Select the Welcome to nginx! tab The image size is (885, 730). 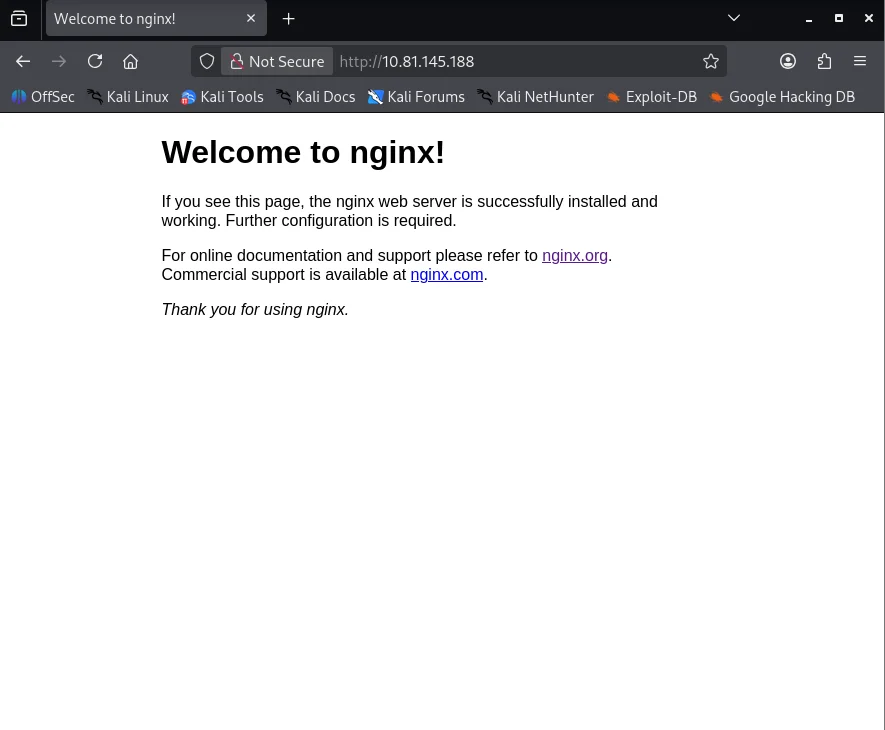coord(140,19)
